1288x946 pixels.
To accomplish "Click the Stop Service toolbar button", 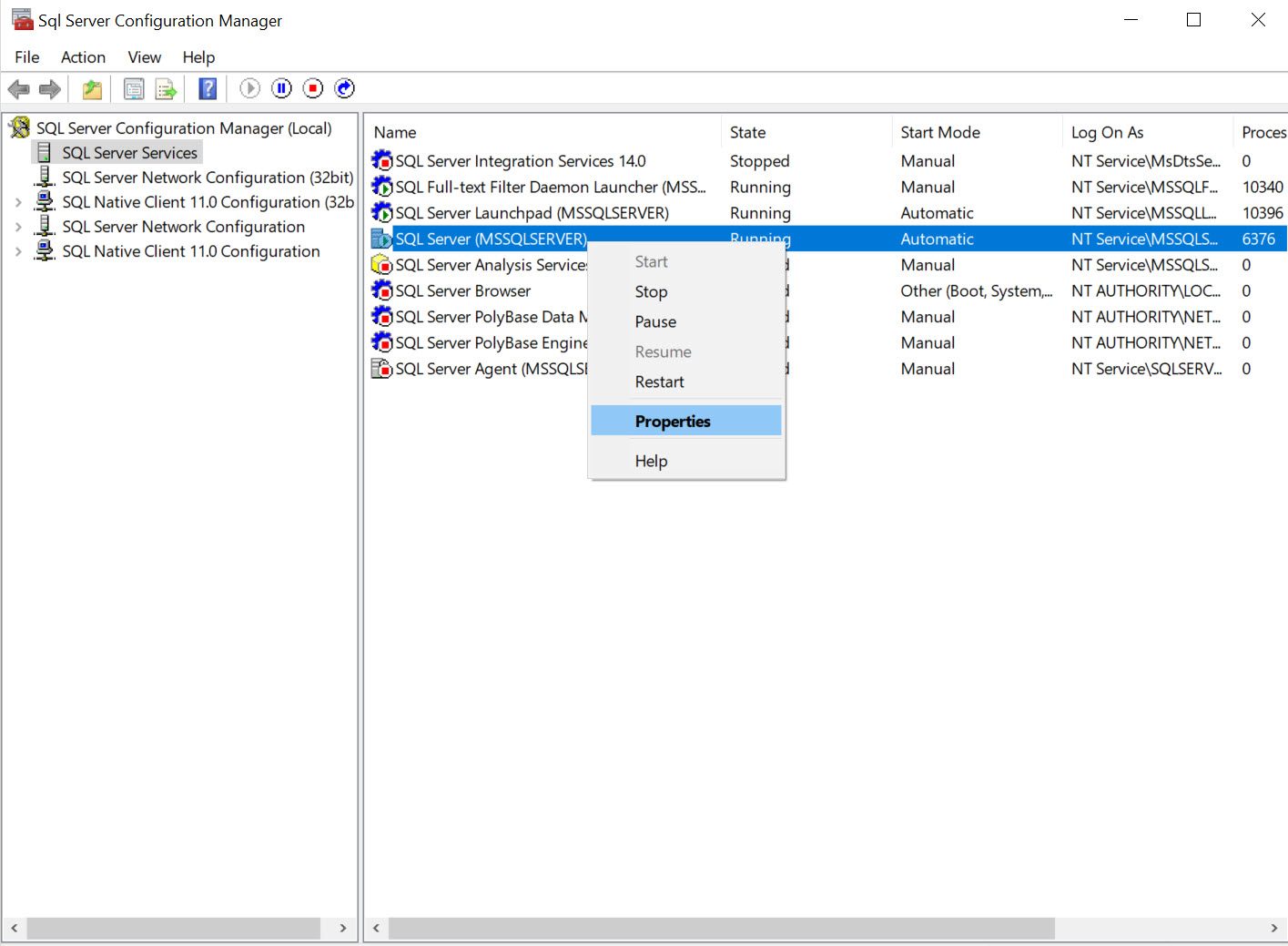I will (312, 88).
